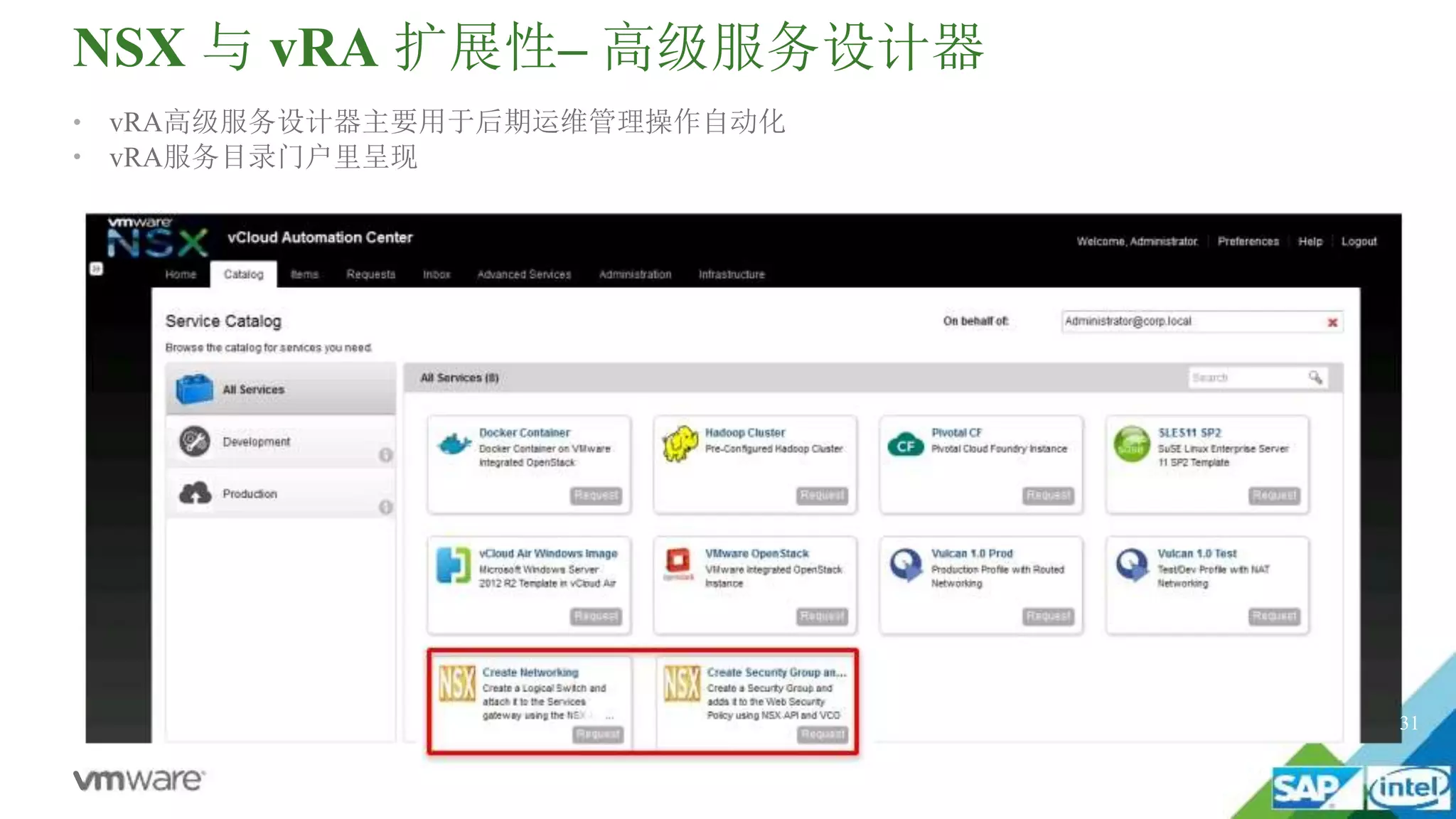Request the Vulcan 1.0 Prod service

1049,616
